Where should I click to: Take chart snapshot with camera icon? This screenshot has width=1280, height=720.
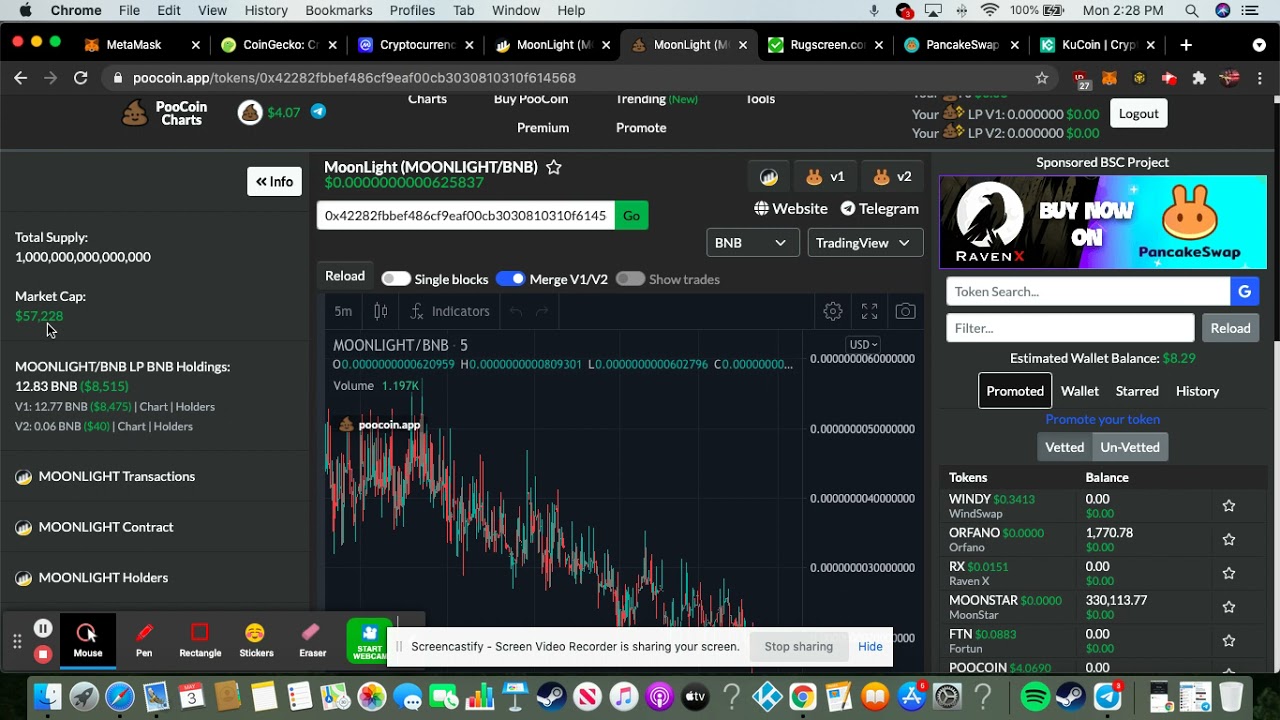pyautogui.click(x=905, y=311)
